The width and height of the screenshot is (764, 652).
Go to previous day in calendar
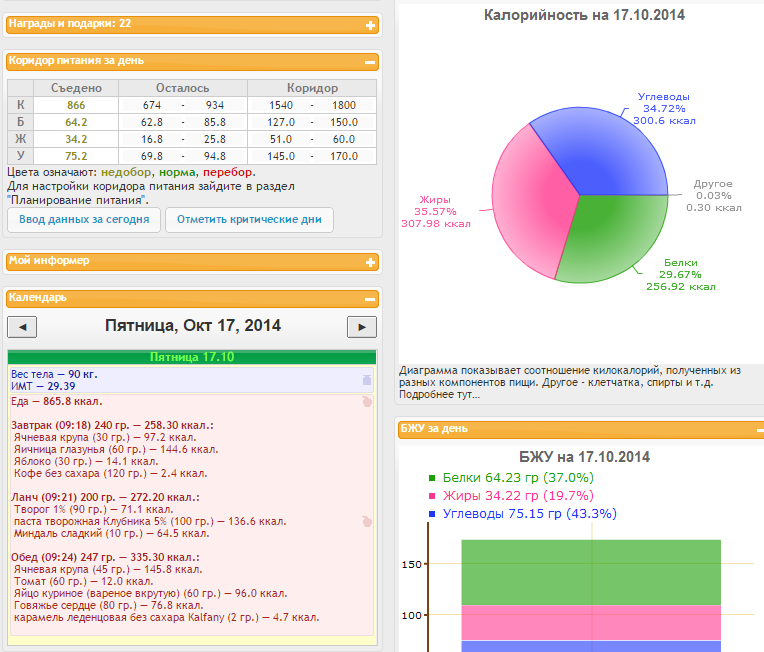[x=22, y=327]
